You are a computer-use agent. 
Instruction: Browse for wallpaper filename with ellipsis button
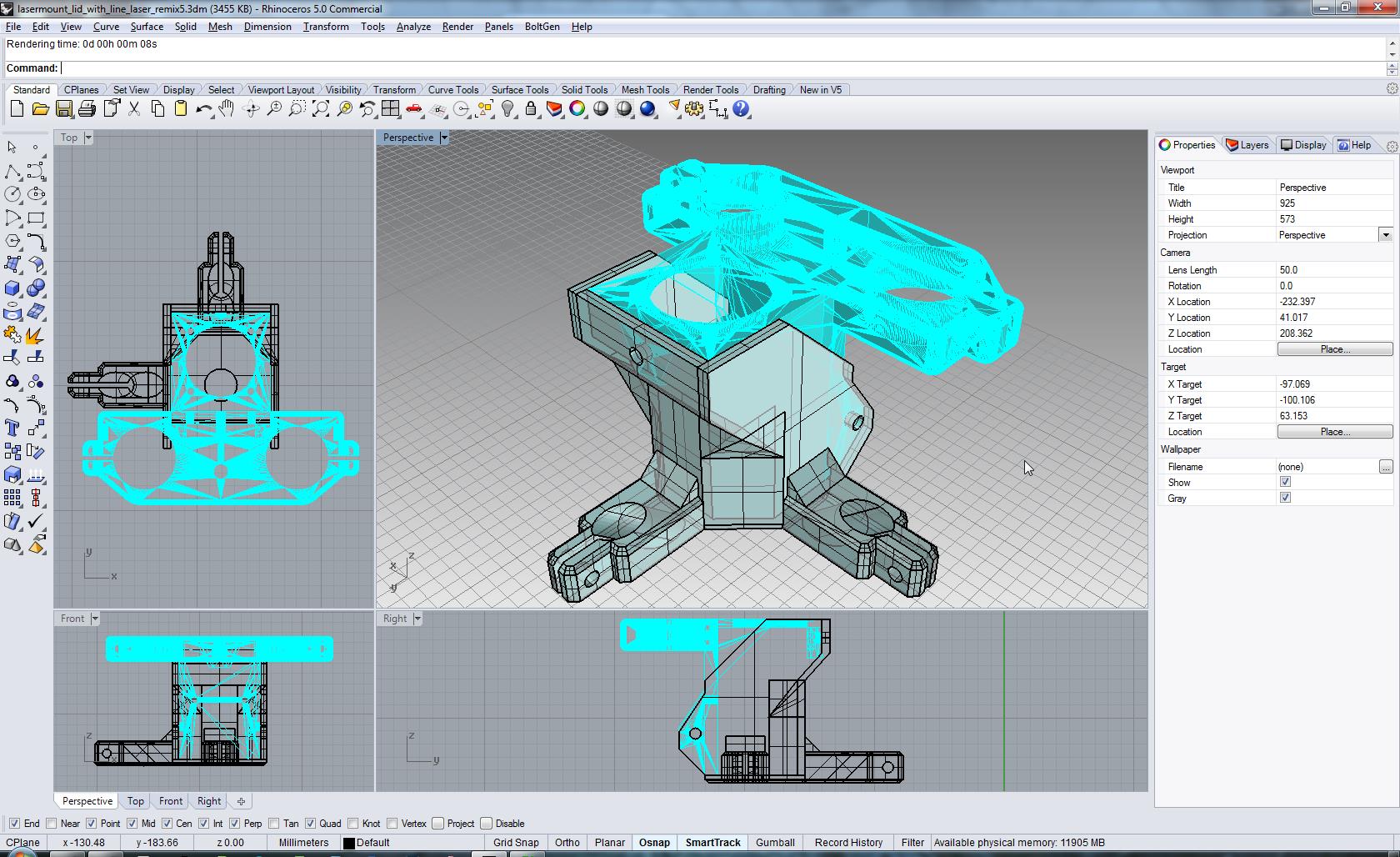pyautogui.click(x=1385, y=467)
